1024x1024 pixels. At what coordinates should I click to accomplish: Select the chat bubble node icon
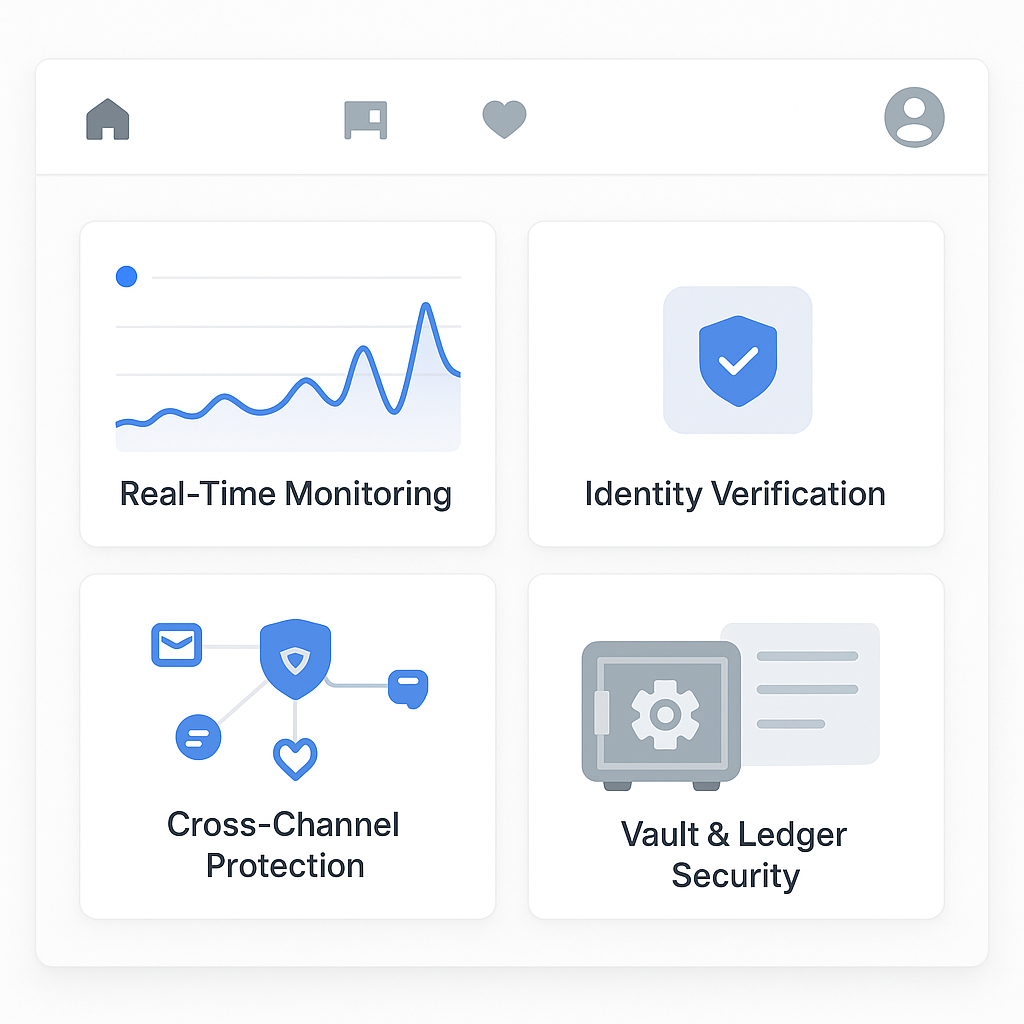(408, 688)
